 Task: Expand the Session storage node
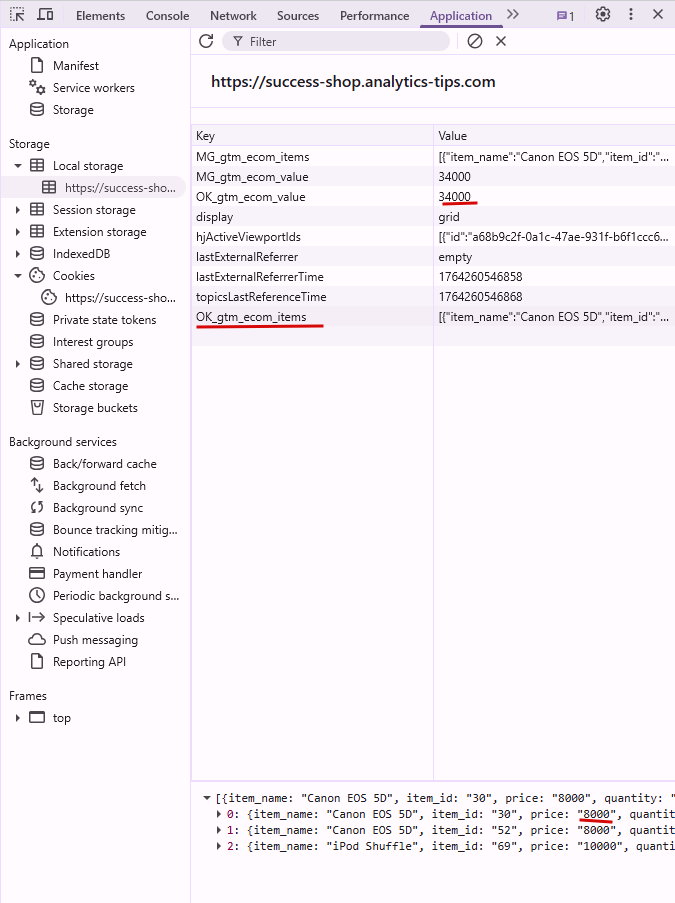18,210
